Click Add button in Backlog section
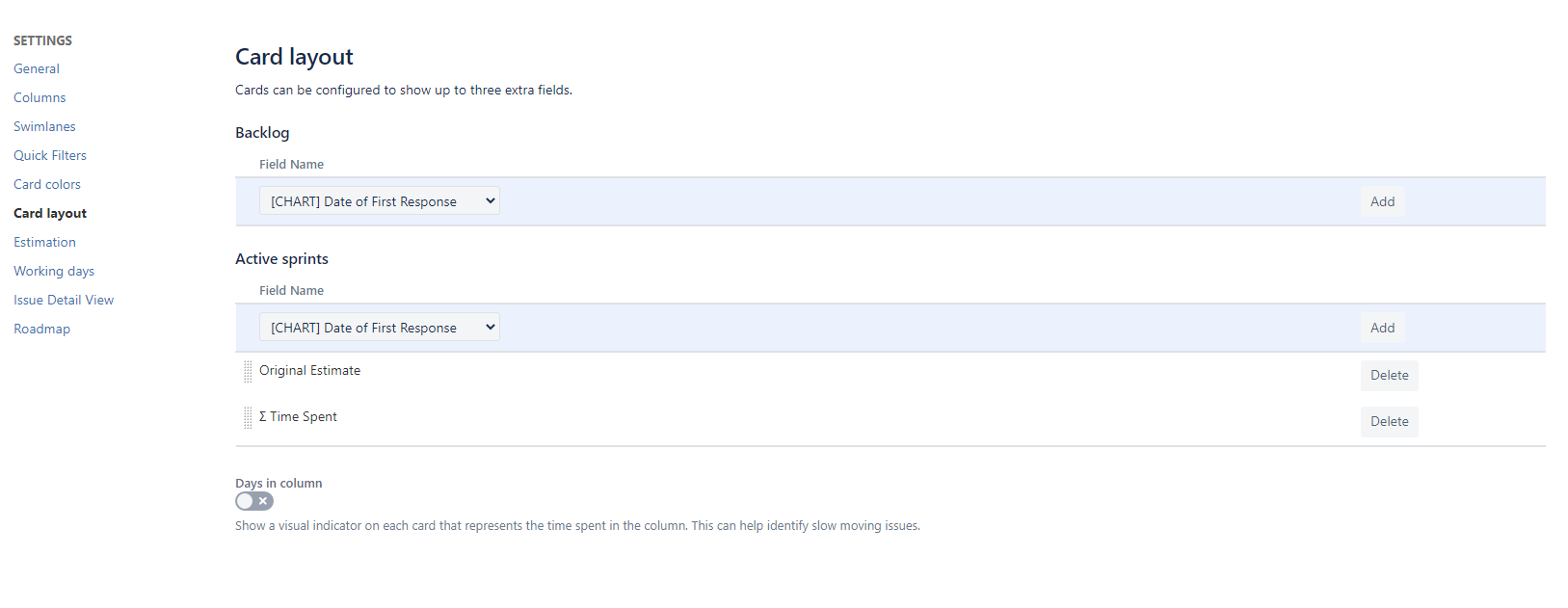1568x608 pixels. coord(1382,201)
